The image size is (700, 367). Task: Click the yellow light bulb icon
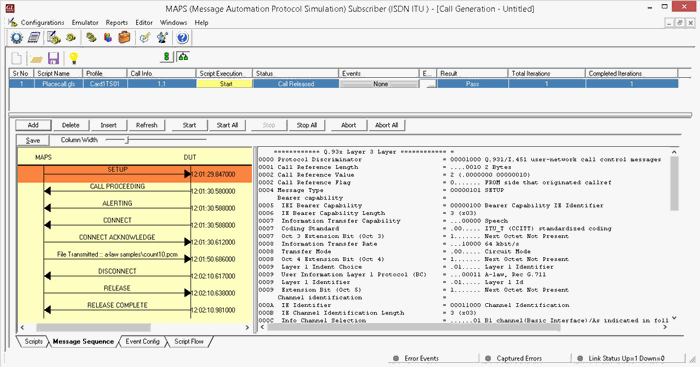coord(74,58)
